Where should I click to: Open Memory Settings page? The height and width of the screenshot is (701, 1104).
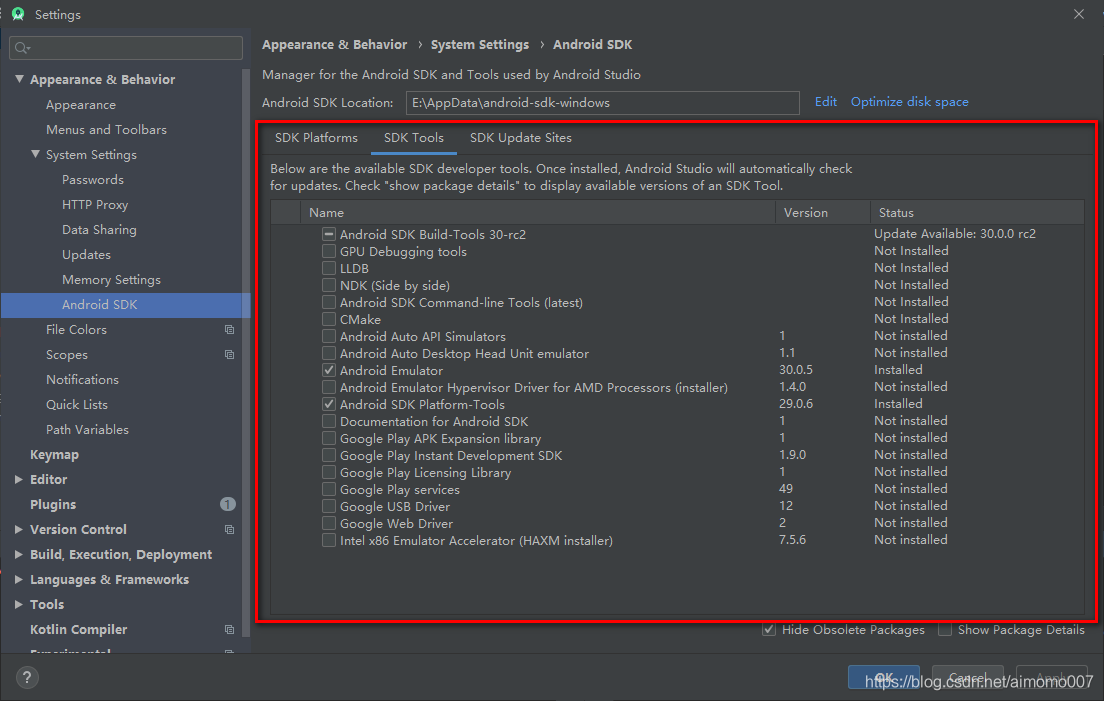tap(111, 279)
